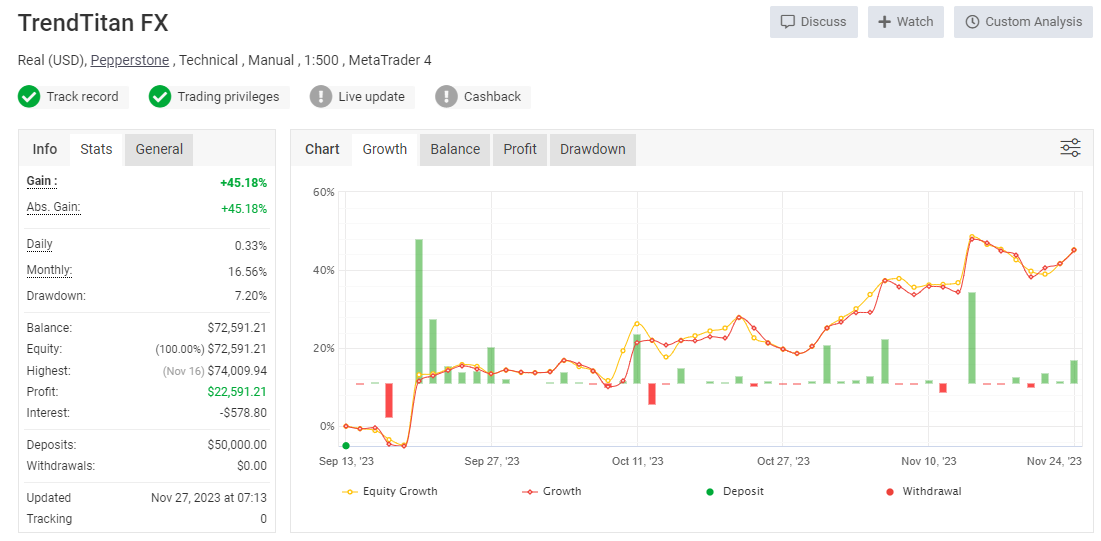Click the Cashback warning icon
Image resolution: width=1101 pixels, height=541 pixels.
(x=447, y=97)
